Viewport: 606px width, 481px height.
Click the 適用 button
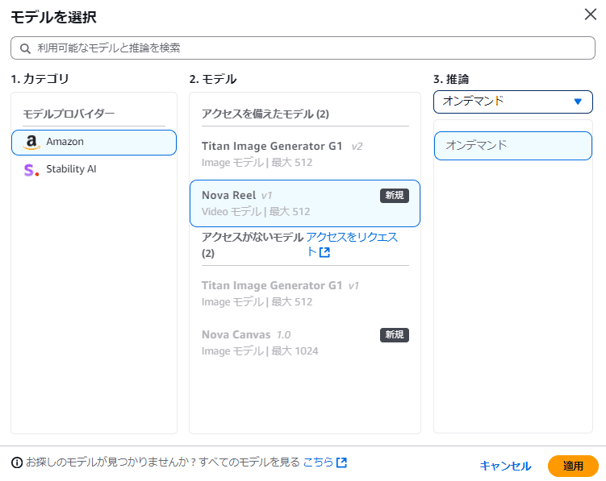click(573, 466)
